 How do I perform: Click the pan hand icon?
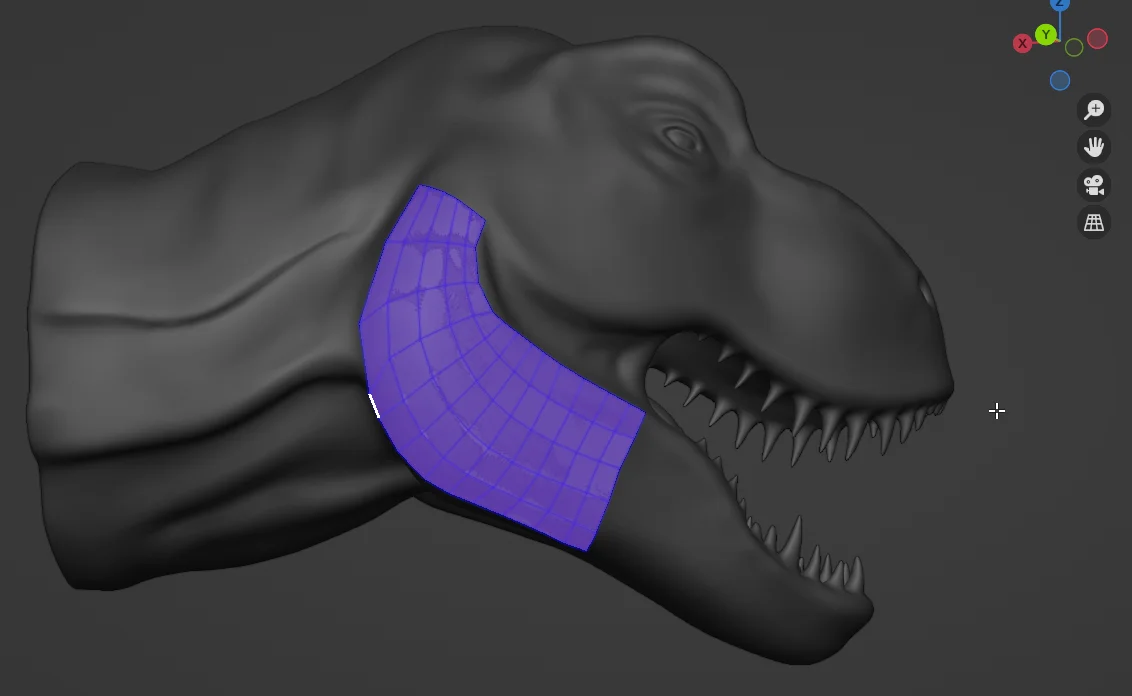[x=1094, y=147]
